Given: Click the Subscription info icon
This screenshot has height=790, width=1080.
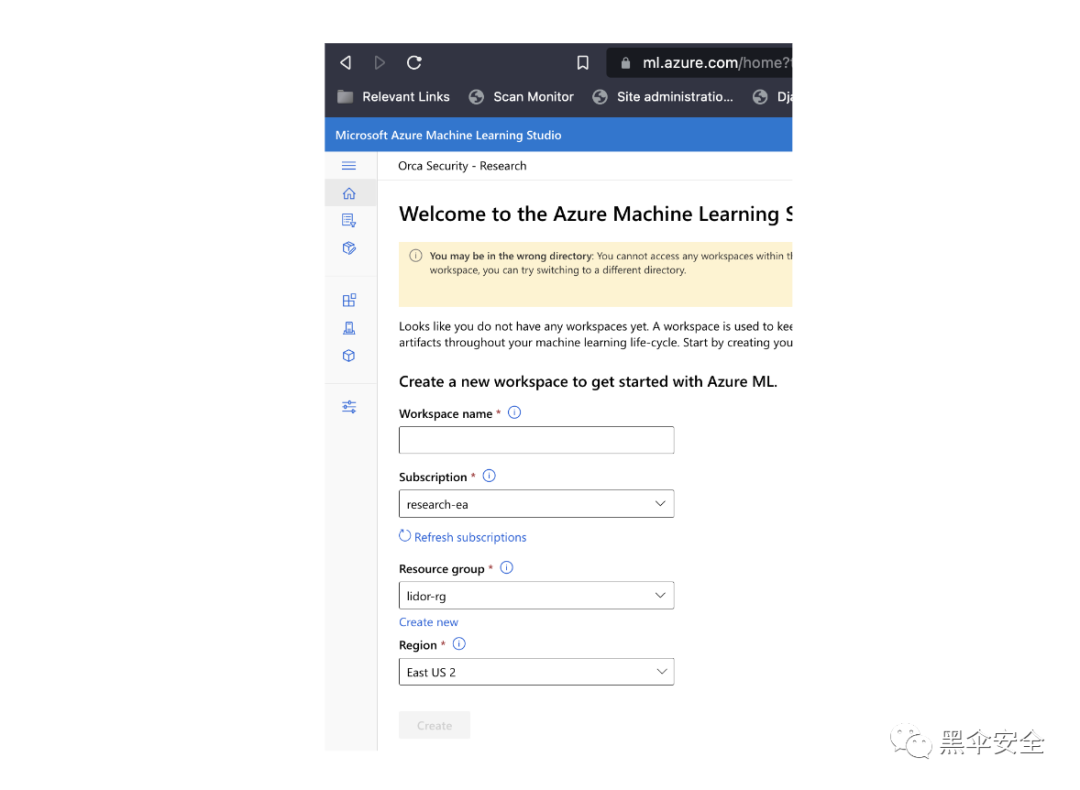Looking at the screenshot, I should pos(489,476).
